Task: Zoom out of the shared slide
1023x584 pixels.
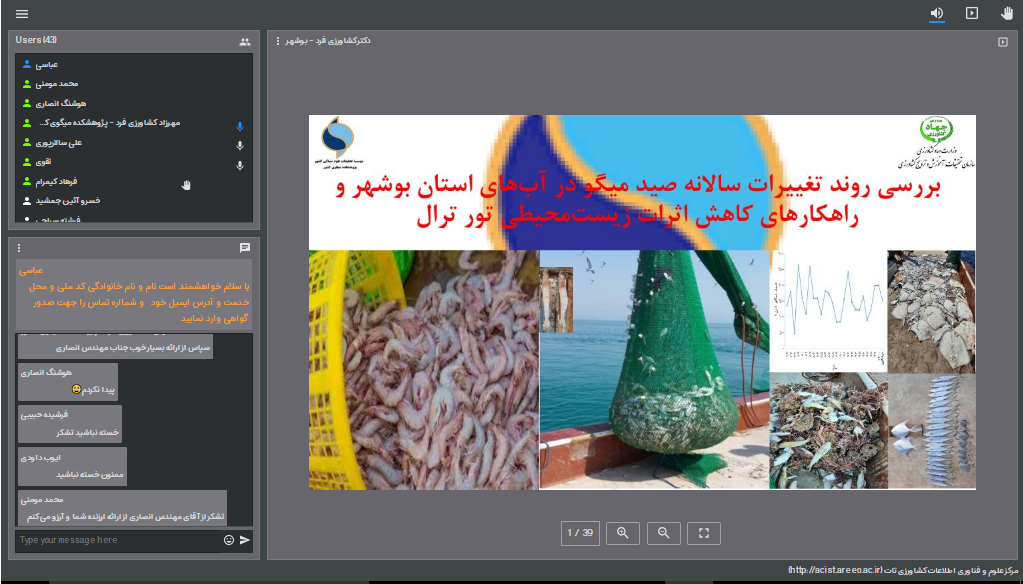Action: [x=663, y=533]
